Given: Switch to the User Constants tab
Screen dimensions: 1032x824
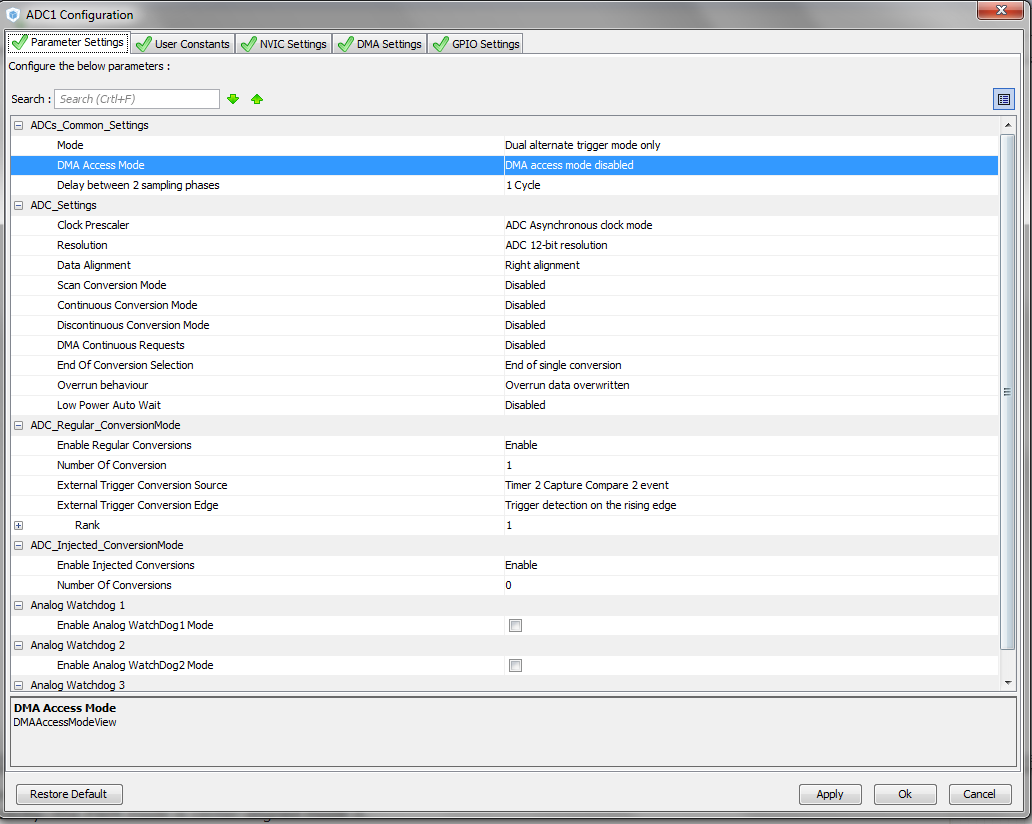Looking at the screenshot, I should click(x=190, y=43).
